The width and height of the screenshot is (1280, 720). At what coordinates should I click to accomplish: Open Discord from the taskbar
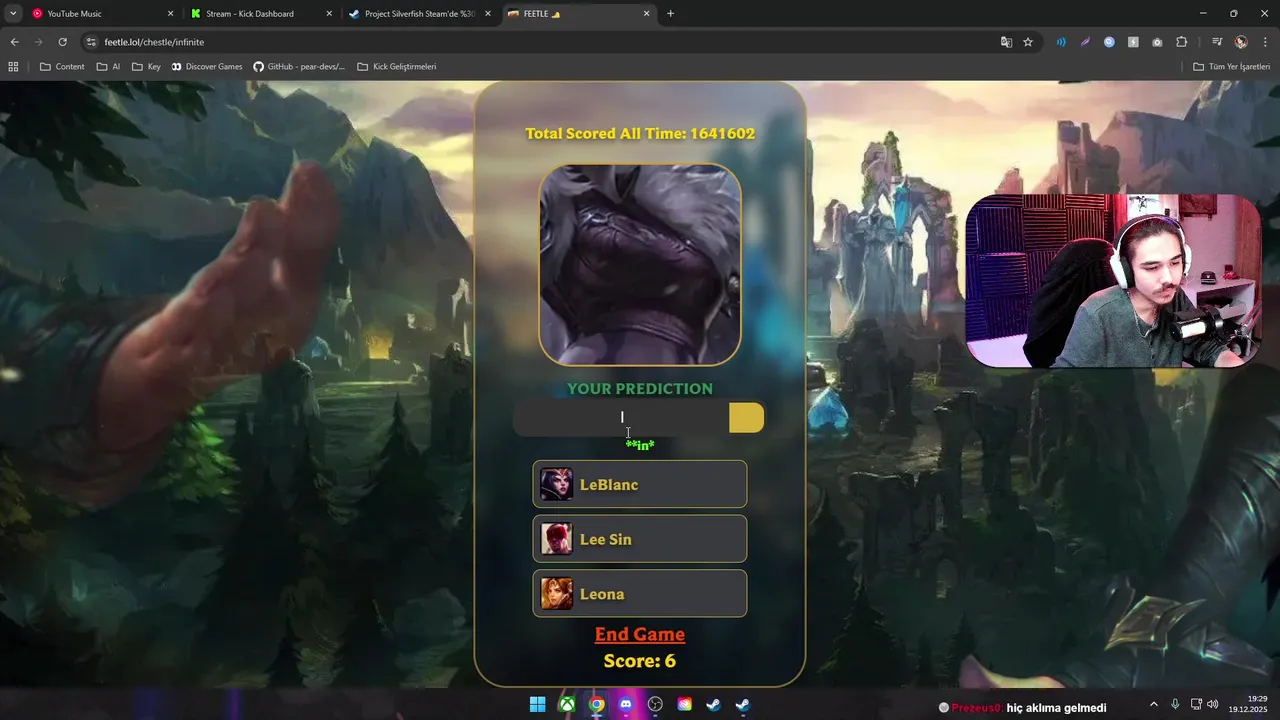pos(626,705)
